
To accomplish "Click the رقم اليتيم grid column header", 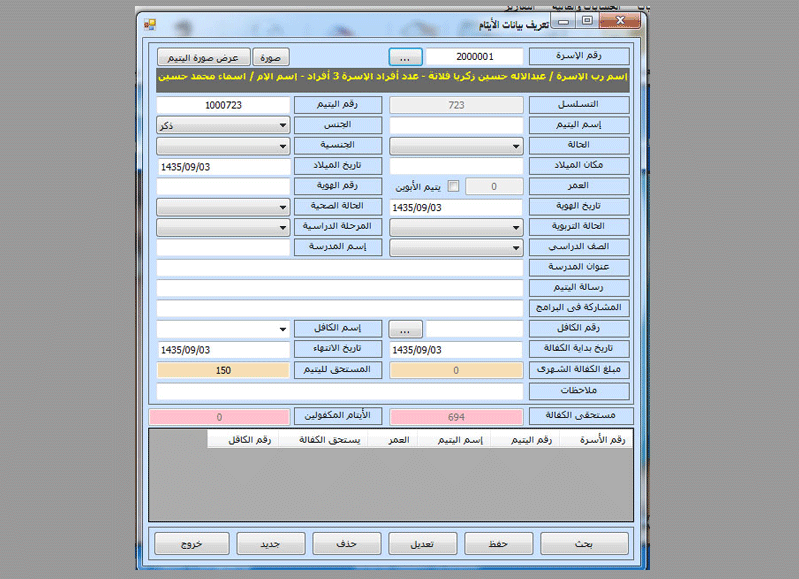I will coord(525,439).
